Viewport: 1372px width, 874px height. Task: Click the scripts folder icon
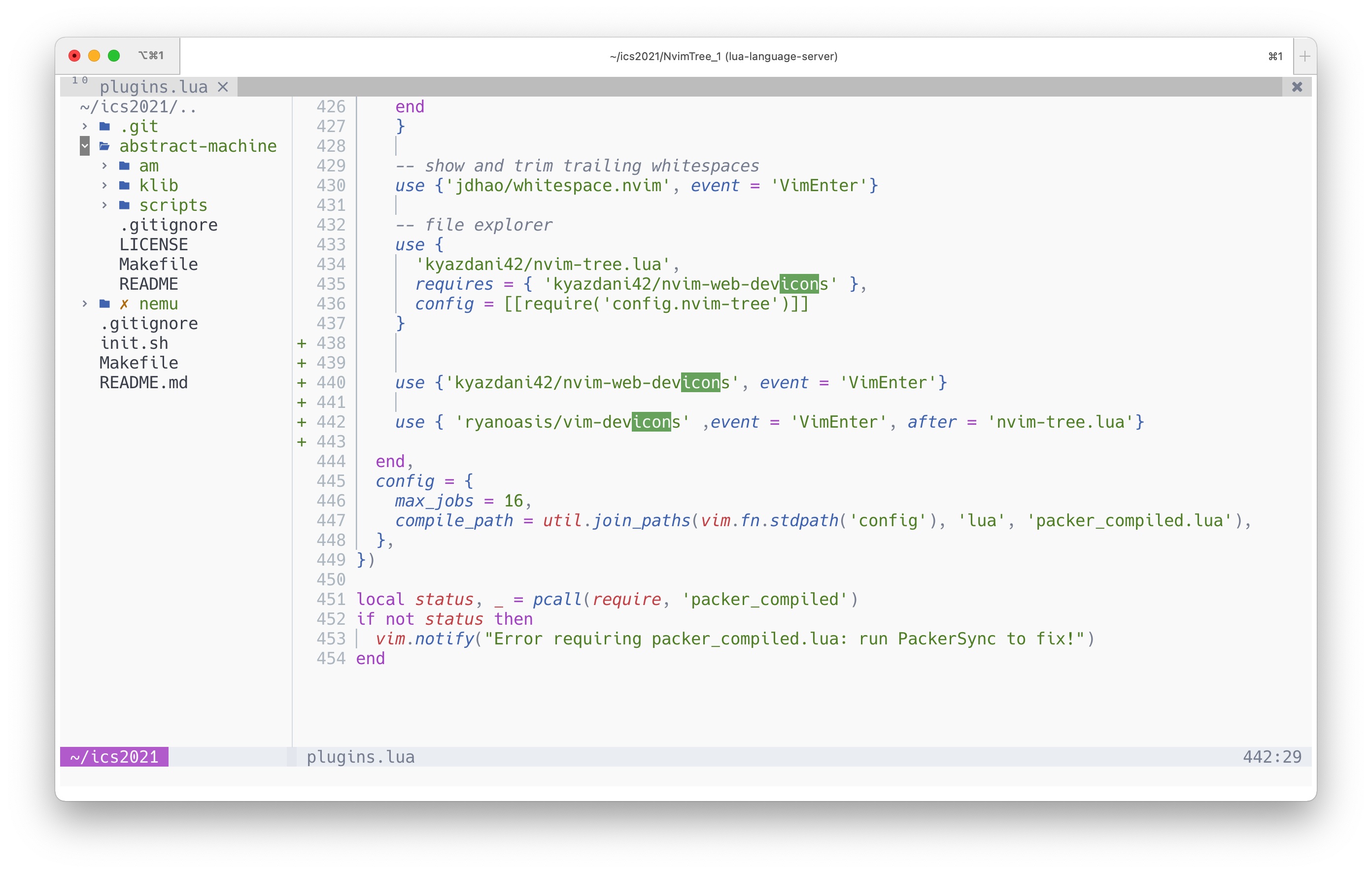124,205
